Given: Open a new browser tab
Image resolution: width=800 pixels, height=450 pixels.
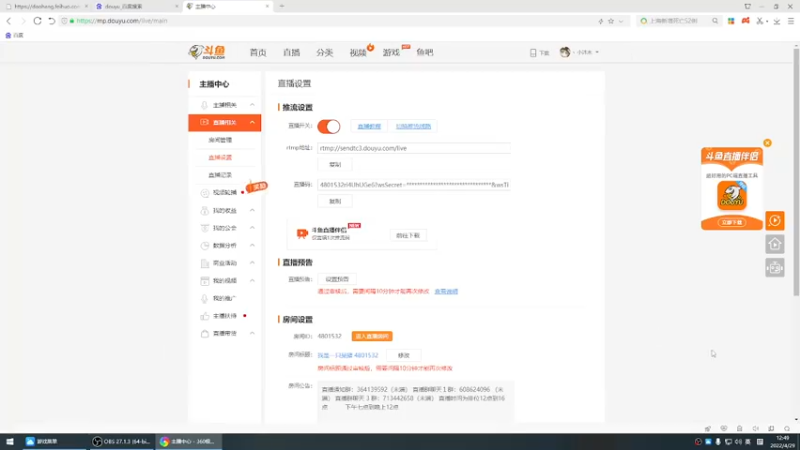Looking at the screenshot, I should [282, 6].
